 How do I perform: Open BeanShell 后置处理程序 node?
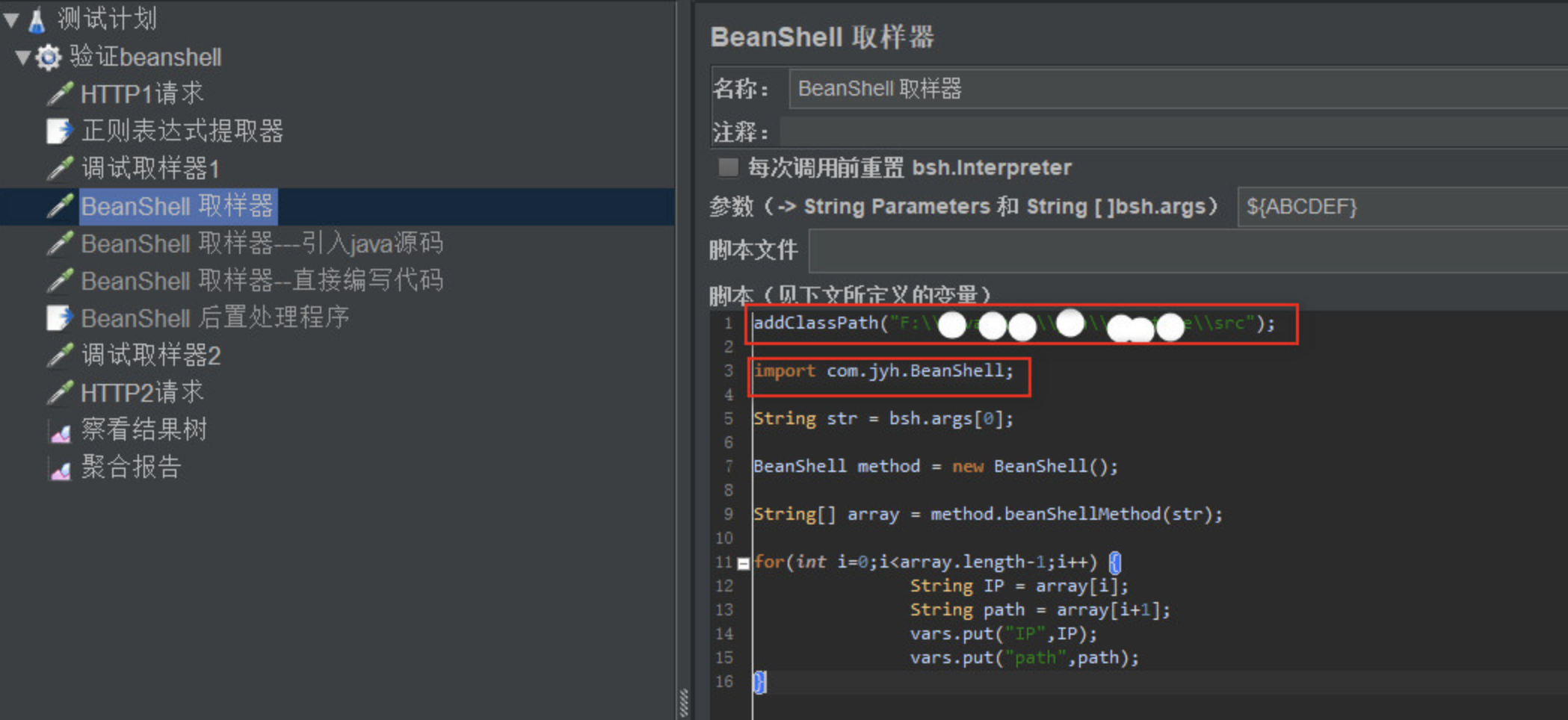tap(215, 318)
